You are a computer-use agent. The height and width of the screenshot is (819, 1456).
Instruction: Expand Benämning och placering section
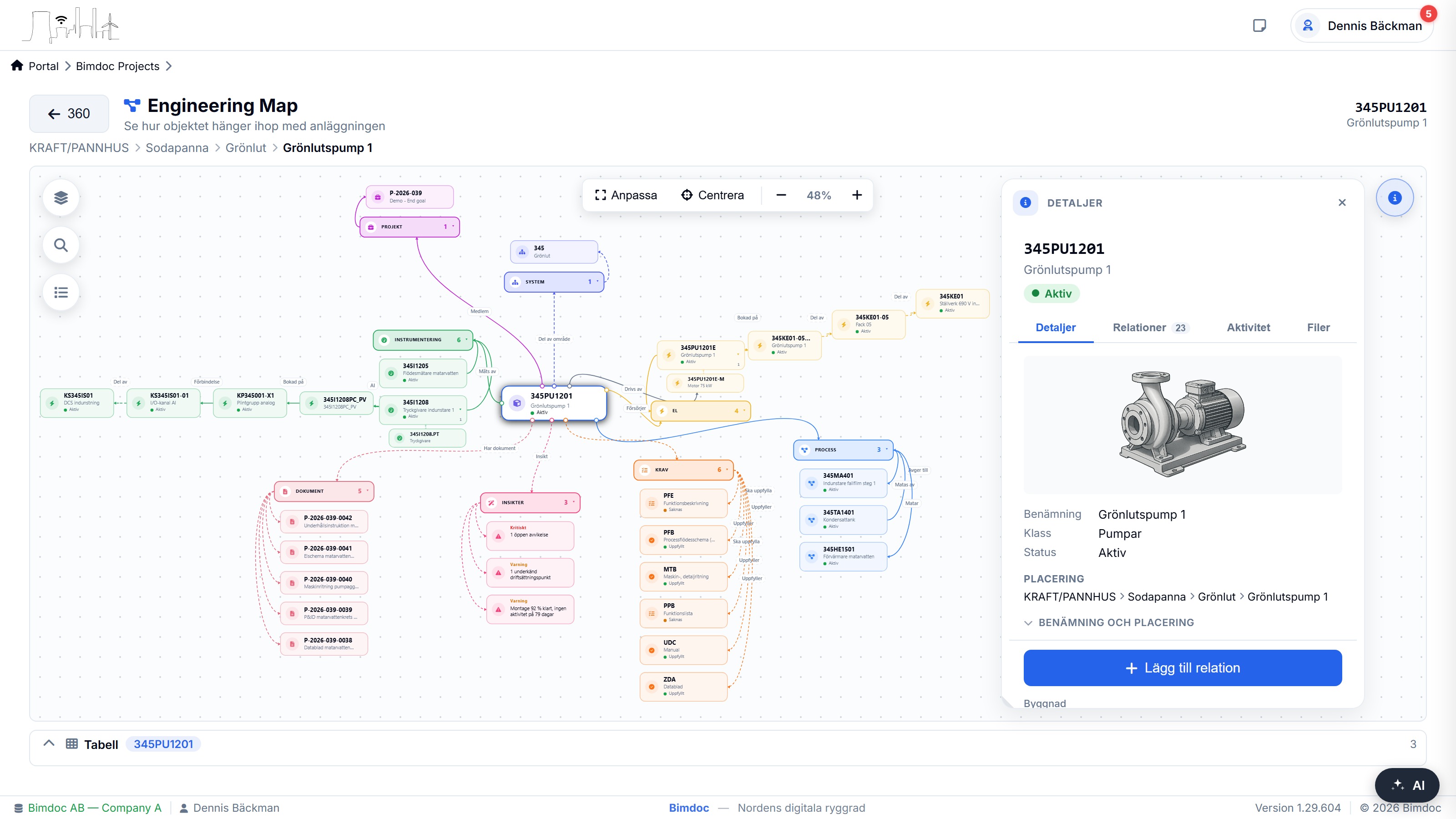coord(1109,622)
